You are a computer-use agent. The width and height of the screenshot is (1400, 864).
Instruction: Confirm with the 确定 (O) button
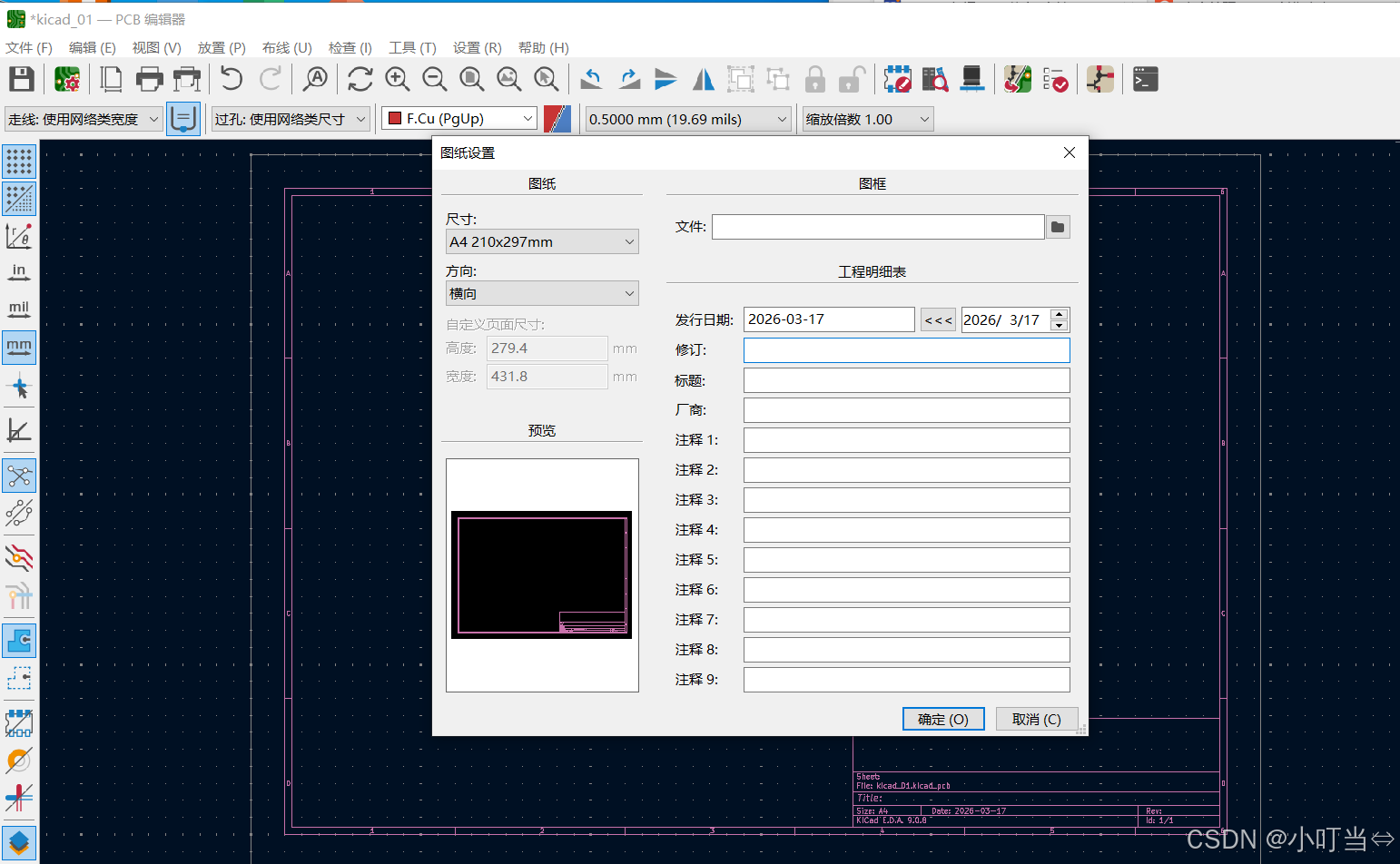[943, 719]
